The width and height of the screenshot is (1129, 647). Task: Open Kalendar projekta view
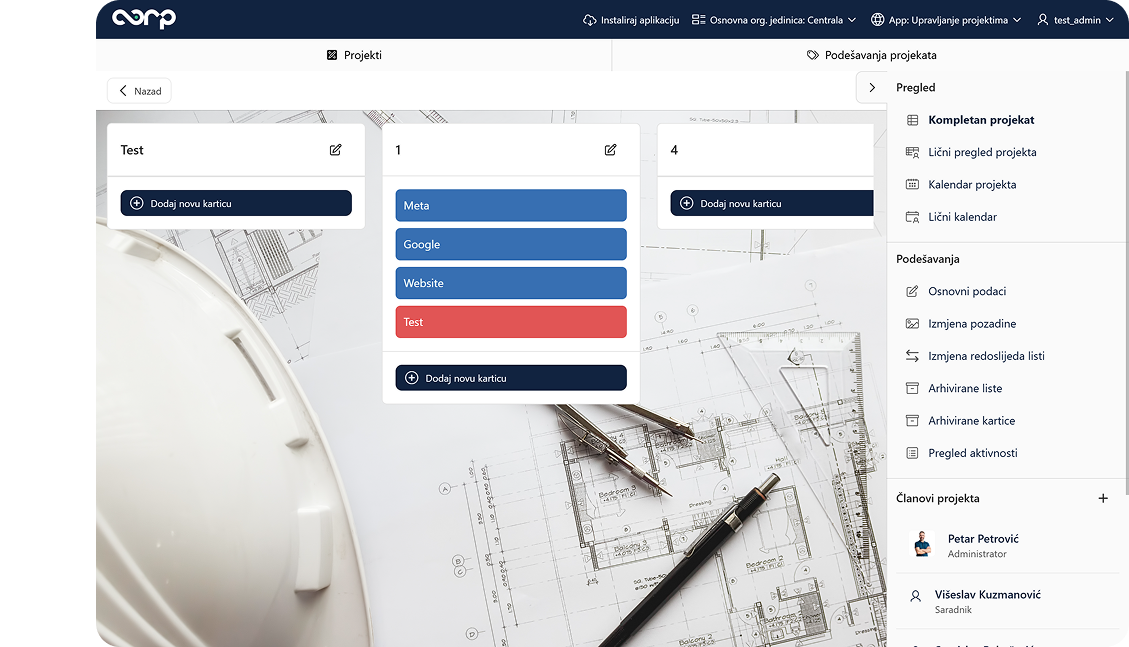[971, 185]
